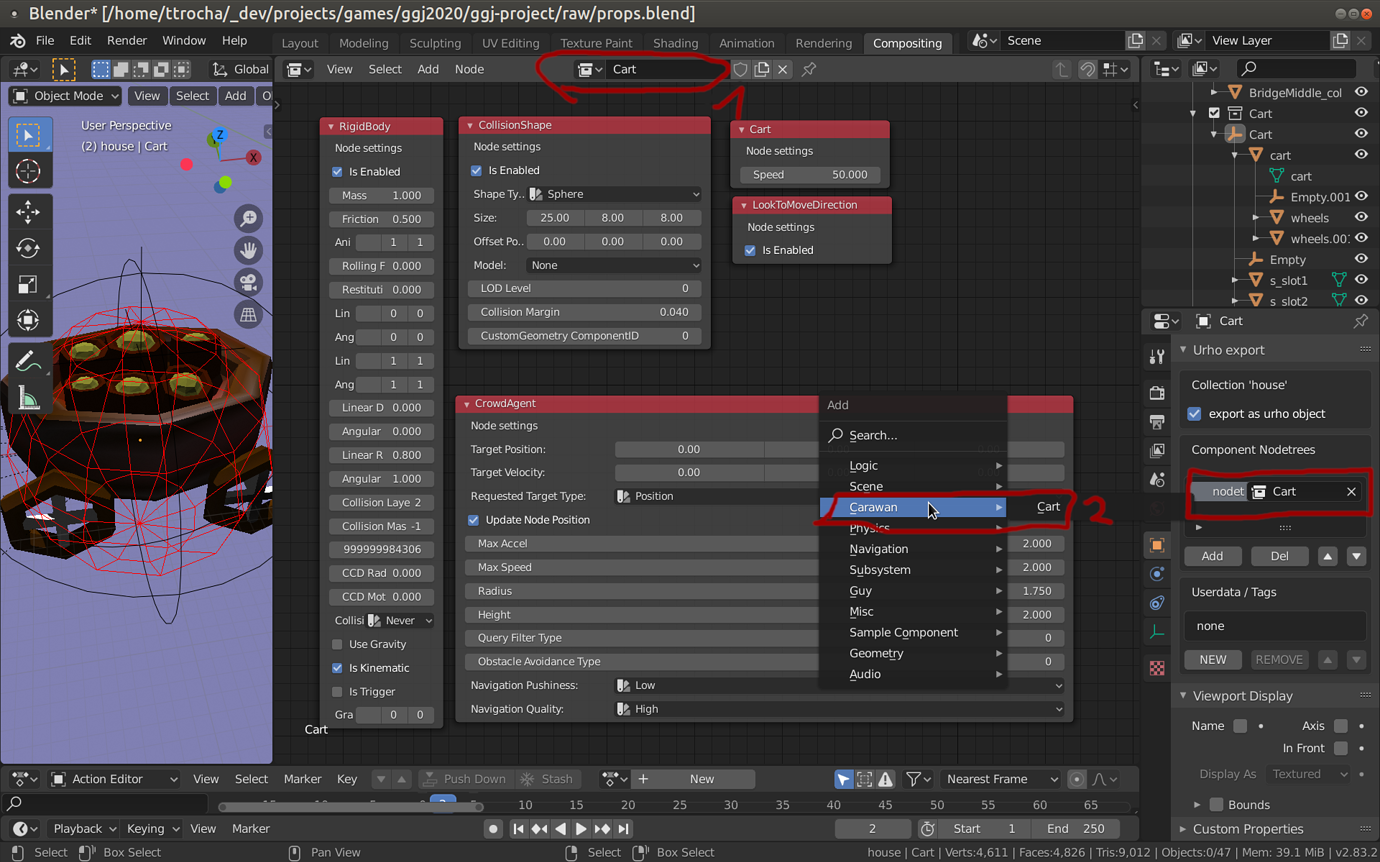This screenshot has width=1380, height=862.
Task: Open the Output properties tab
Action: click(x=1157, y=422)
